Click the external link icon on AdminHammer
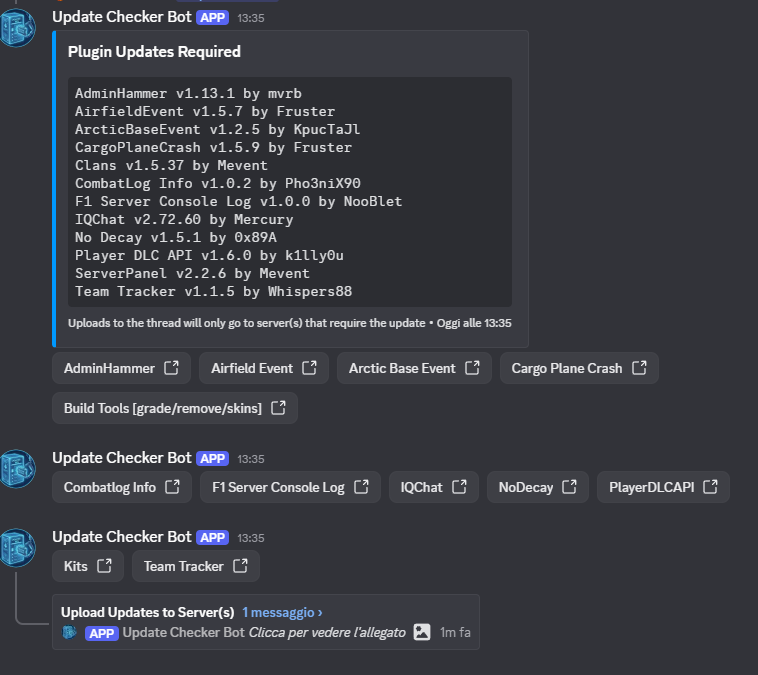Image resolution: width=758 pixels, height=675 pixels. pos(171,368)
